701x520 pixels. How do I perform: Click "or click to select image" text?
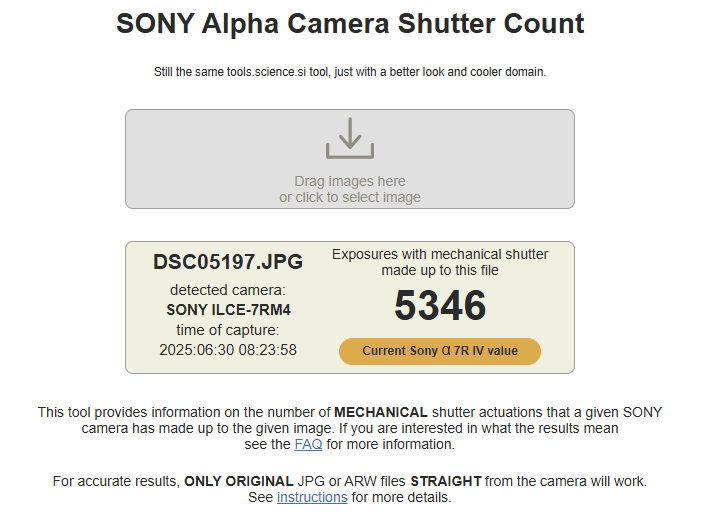pyautogui.click(x=349, y=197)
